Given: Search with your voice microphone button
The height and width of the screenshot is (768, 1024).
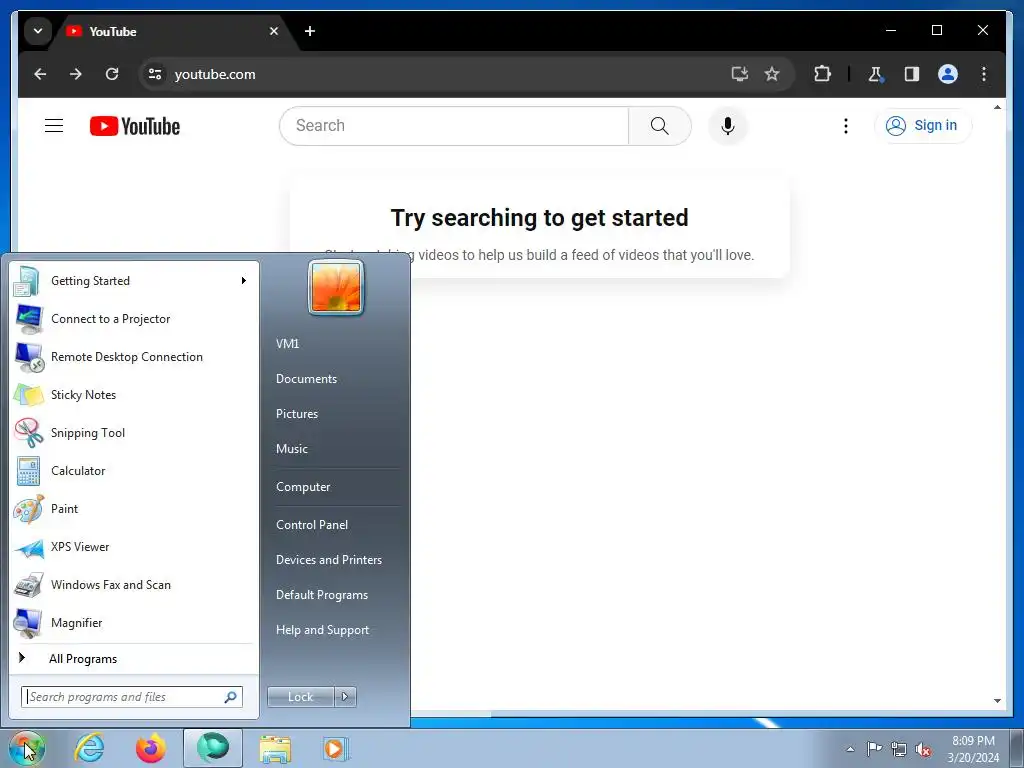Looking at the screenshot, I should click(728, 125).
